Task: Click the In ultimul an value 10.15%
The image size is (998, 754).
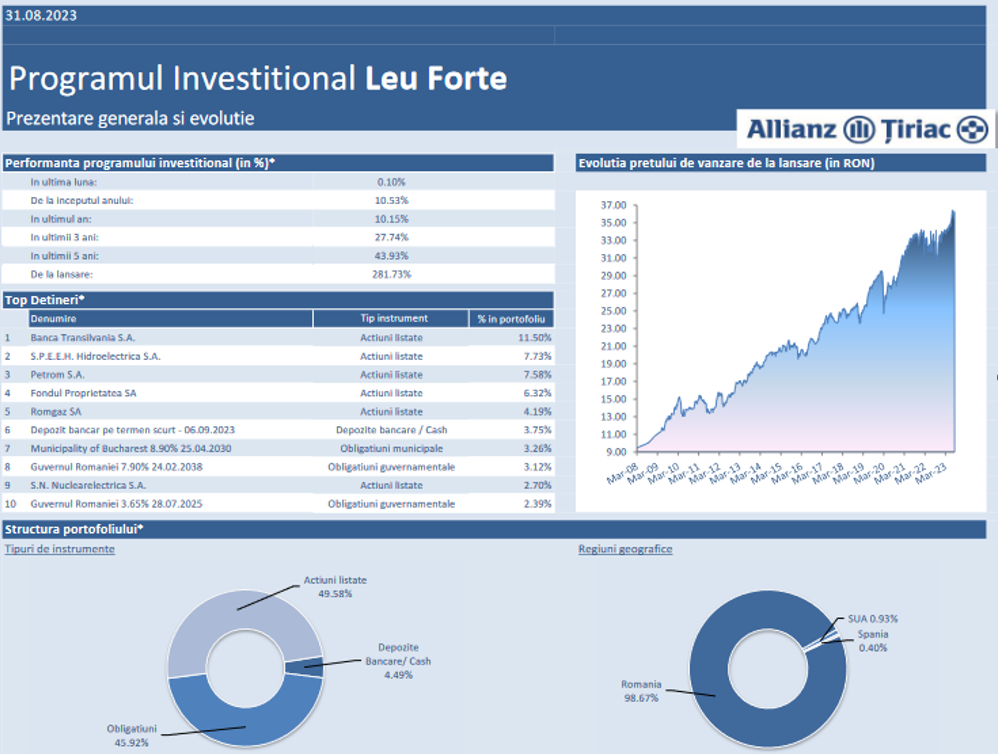Action: [391, 219]
